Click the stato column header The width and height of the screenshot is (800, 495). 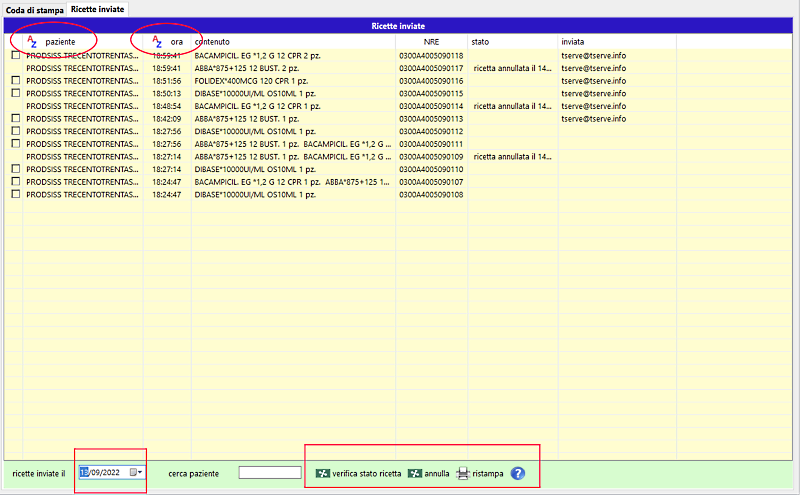(485, 42)
